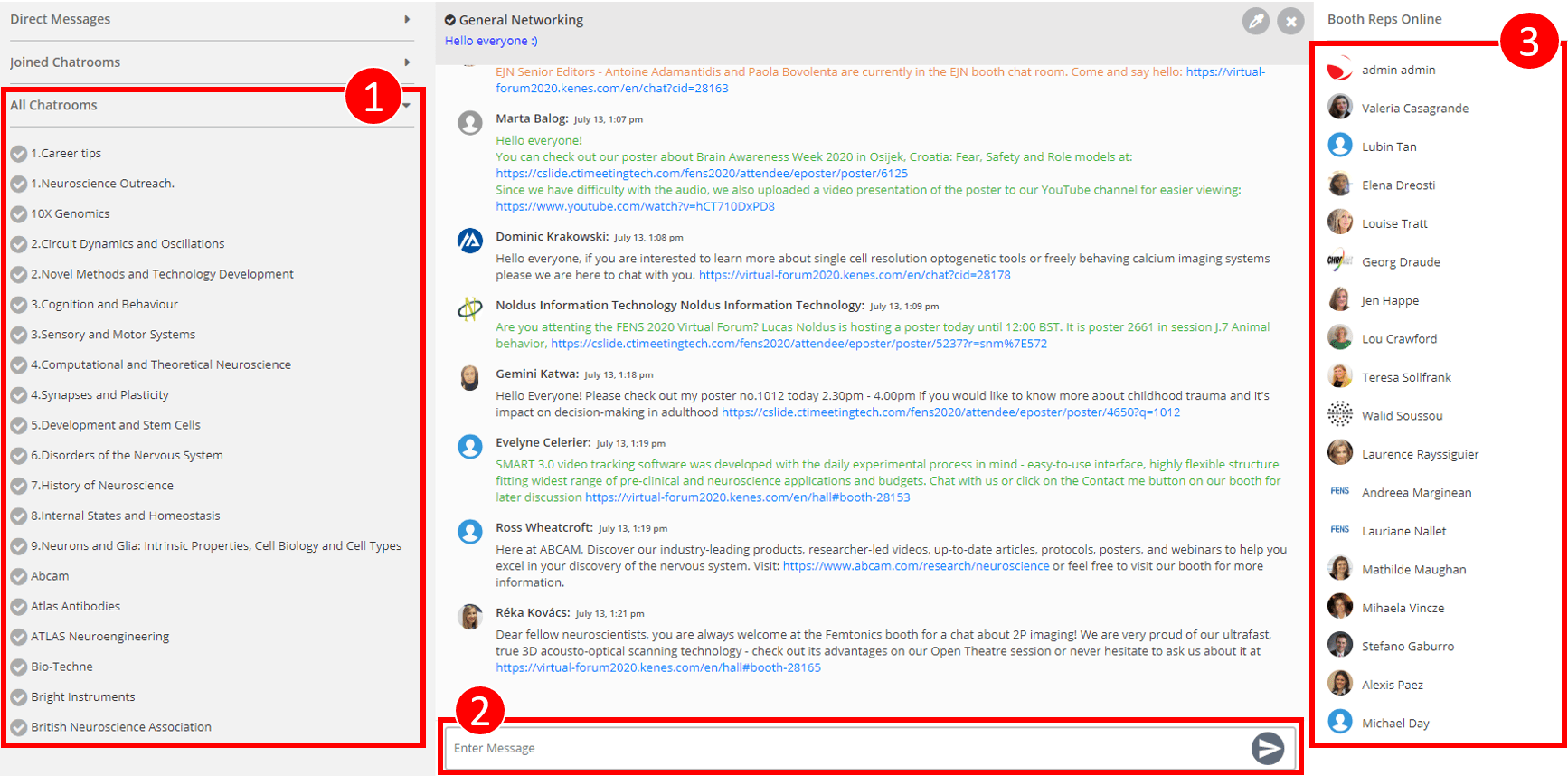The image size is (1568, 776).
Task: Click Dominic Krakowski's avatar icon
Action: coord(470,241)
